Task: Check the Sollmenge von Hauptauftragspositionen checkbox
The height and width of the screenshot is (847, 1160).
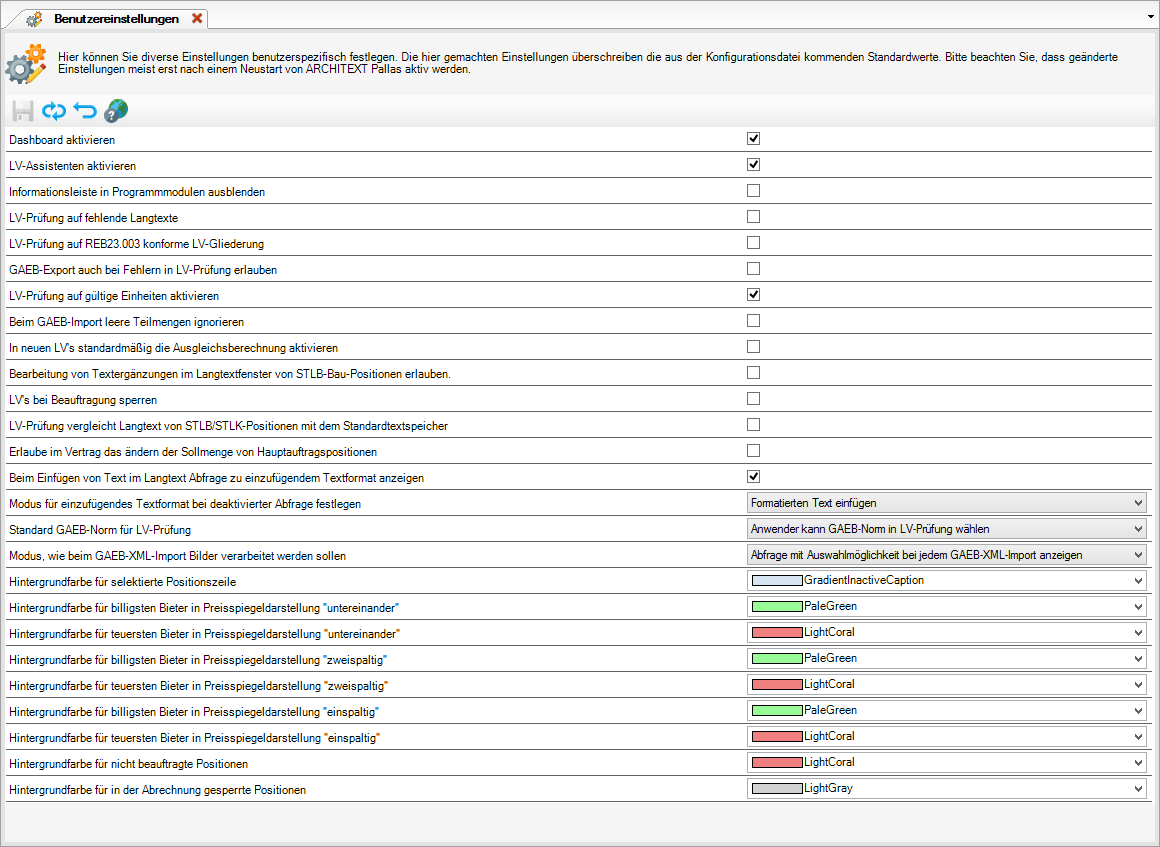Action: (753, 451)
